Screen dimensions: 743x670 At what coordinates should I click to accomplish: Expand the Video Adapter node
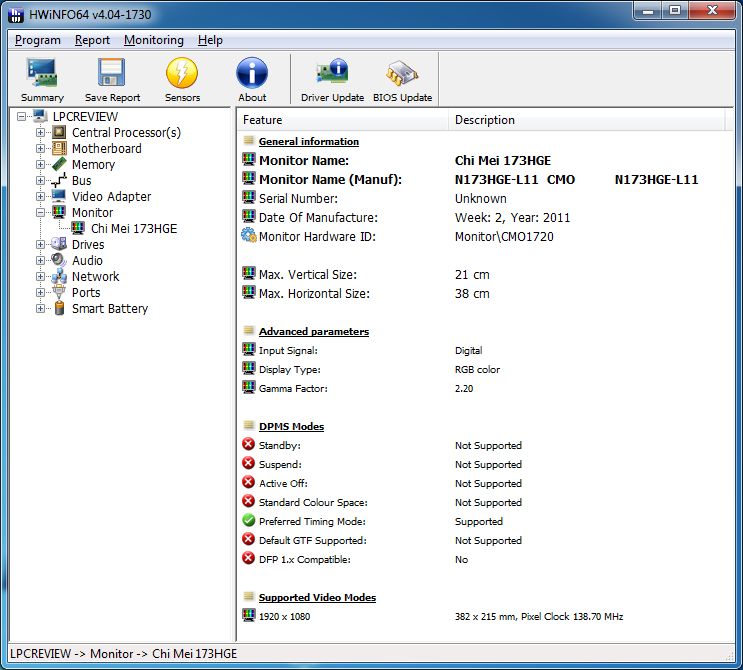pos(40,197)
